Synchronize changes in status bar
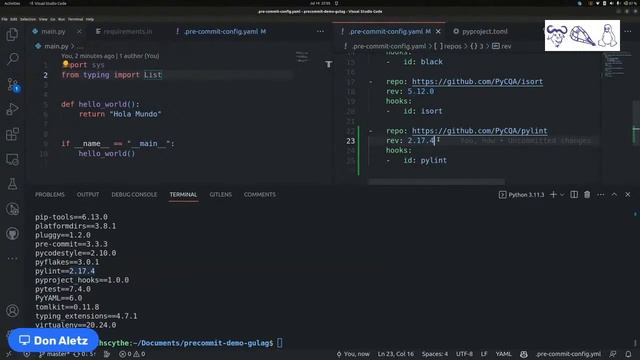 pyautogui.click(x=84, y=354)
